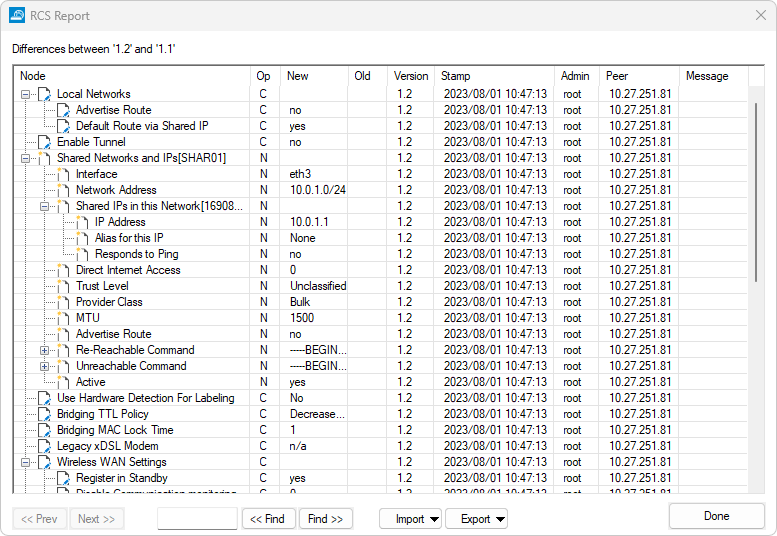Image resolution: width=777 pixels, height=536 pixels.
Task: Click the Use Hardware Detection For Labeling icon
Action: (45, 398)
